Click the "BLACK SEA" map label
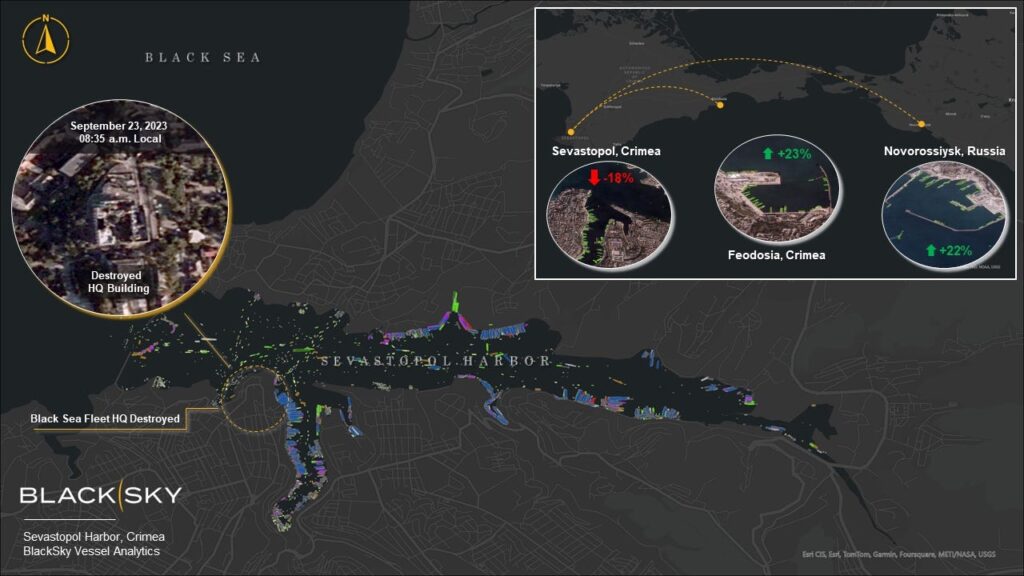The width and height of the screenshot is (1024, 576). click(203, 57)
